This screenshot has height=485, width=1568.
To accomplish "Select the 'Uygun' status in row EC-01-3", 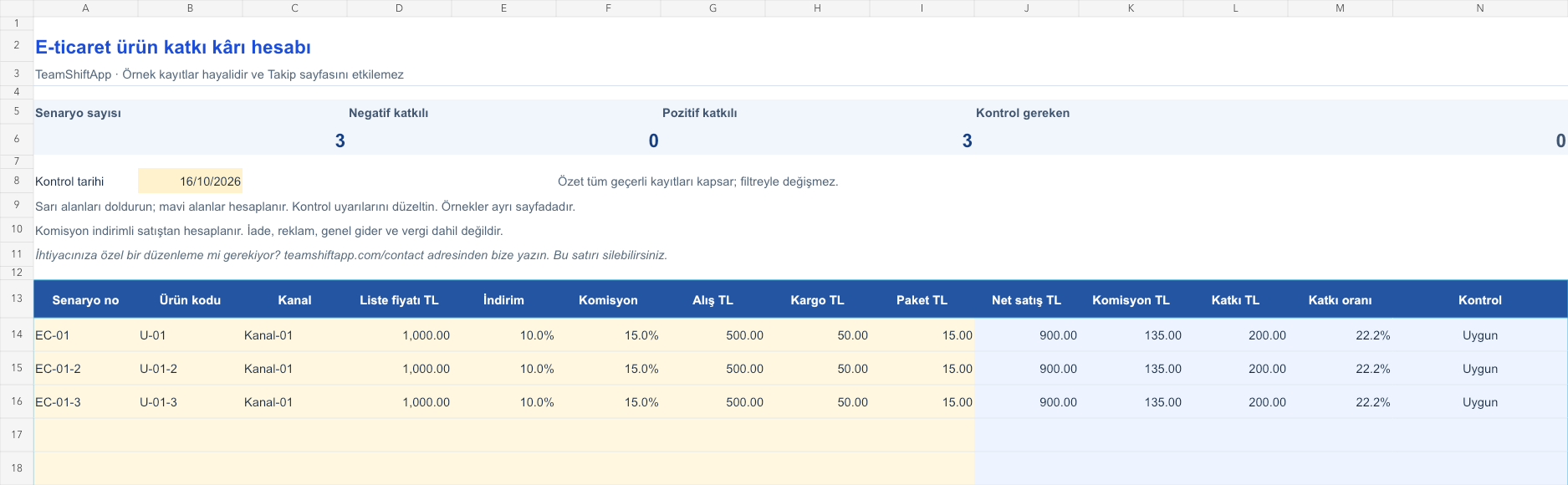I will (x=1479, y=402).
